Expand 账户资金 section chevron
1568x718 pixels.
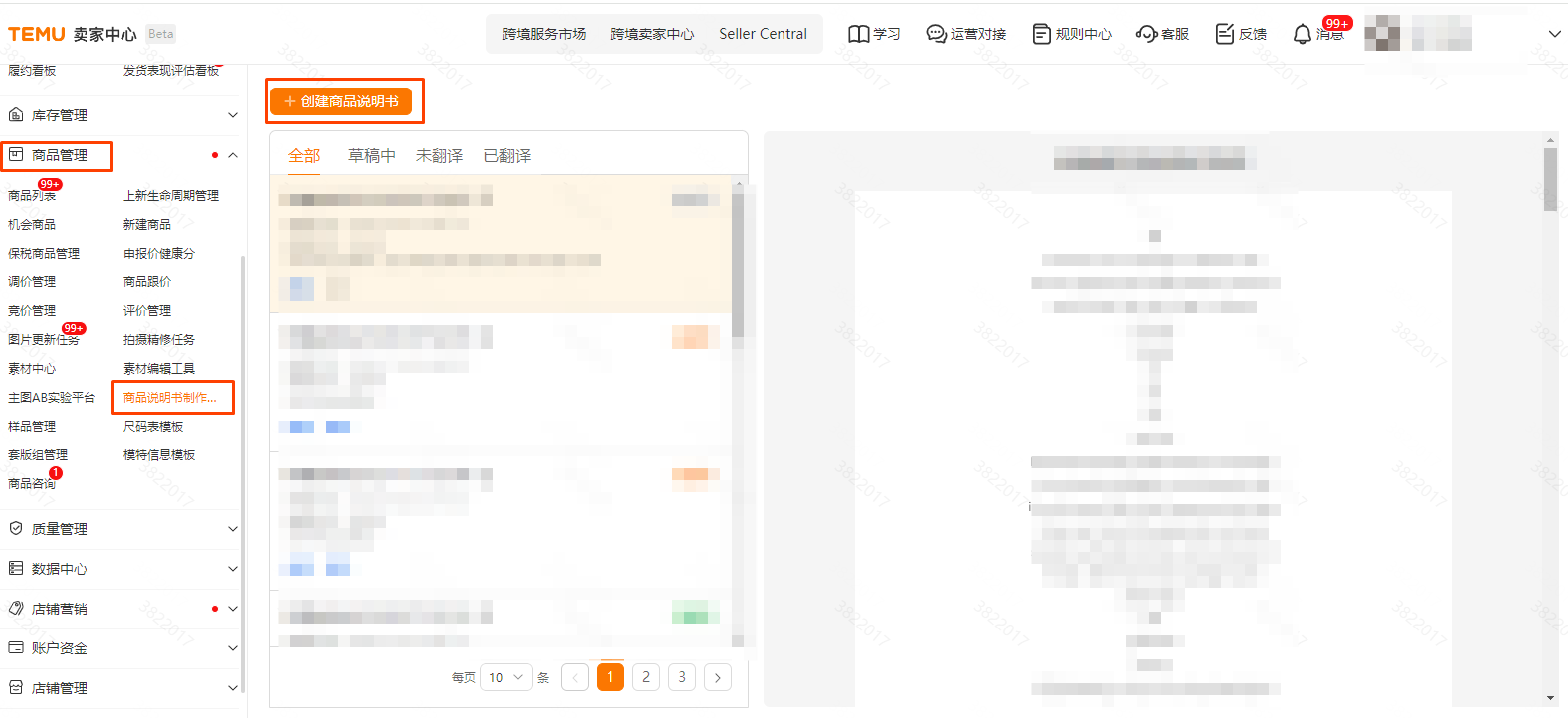[x=233, y=648]
